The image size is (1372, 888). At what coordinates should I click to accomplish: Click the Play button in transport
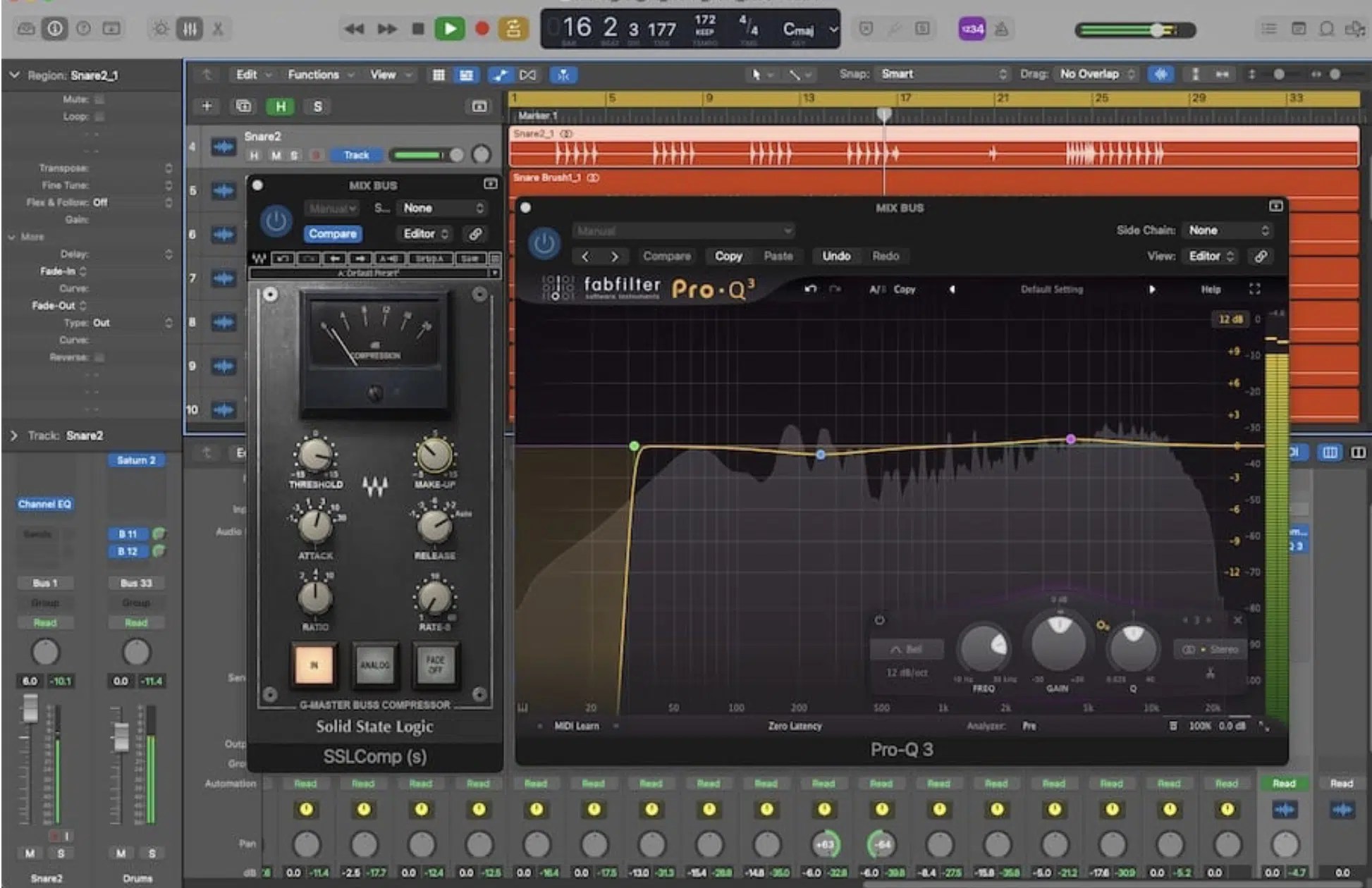coord(449,29)
